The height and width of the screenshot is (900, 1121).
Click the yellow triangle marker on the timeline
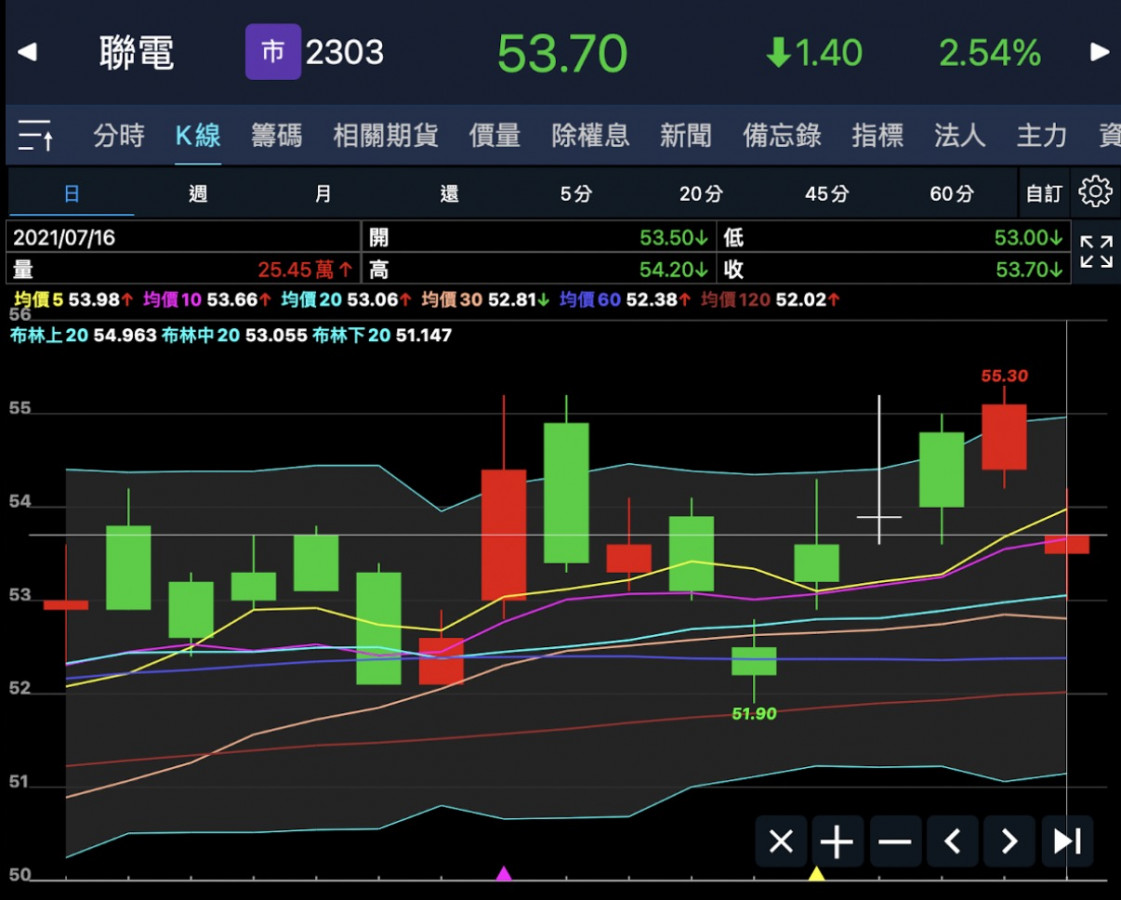[816, 873]
